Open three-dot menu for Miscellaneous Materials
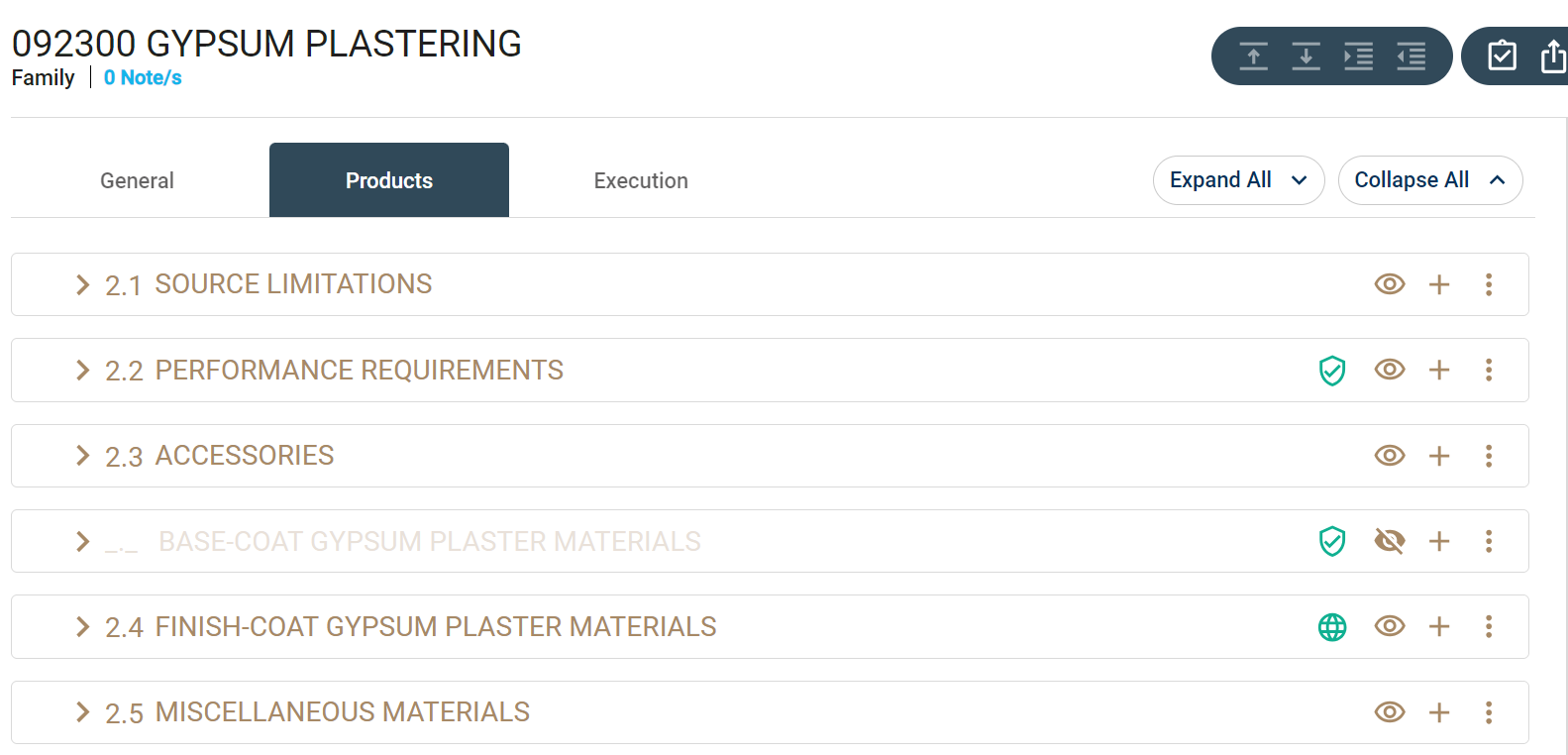 tap(1489, 712)
